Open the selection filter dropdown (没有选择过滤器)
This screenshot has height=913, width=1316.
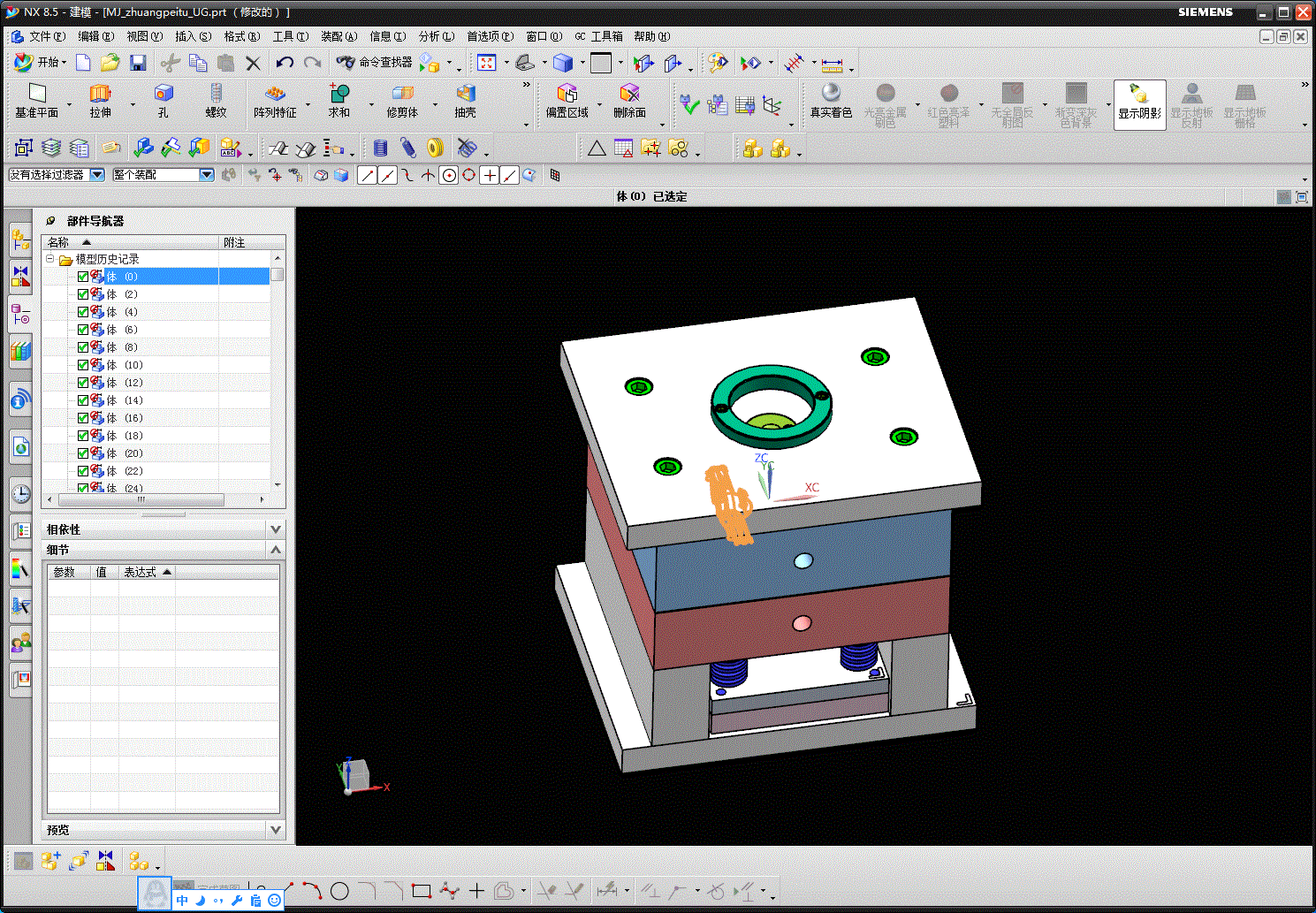[x=97, y=175]
